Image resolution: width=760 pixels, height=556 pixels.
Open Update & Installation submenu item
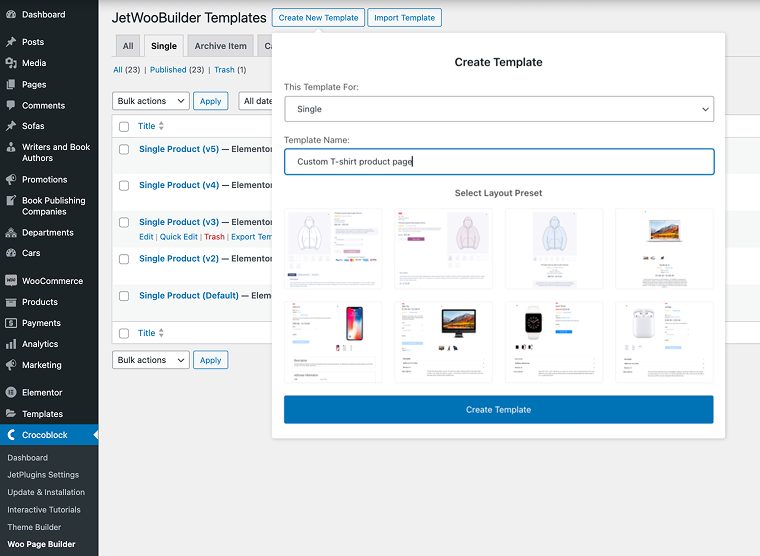(46, 492)
